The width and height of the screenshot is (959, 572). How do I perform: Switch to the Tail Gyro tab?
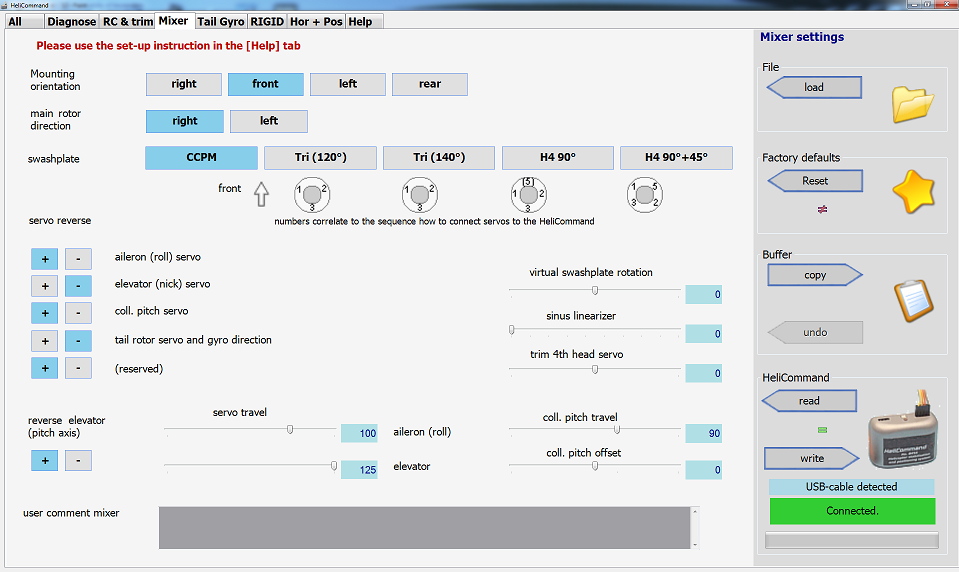220,21
